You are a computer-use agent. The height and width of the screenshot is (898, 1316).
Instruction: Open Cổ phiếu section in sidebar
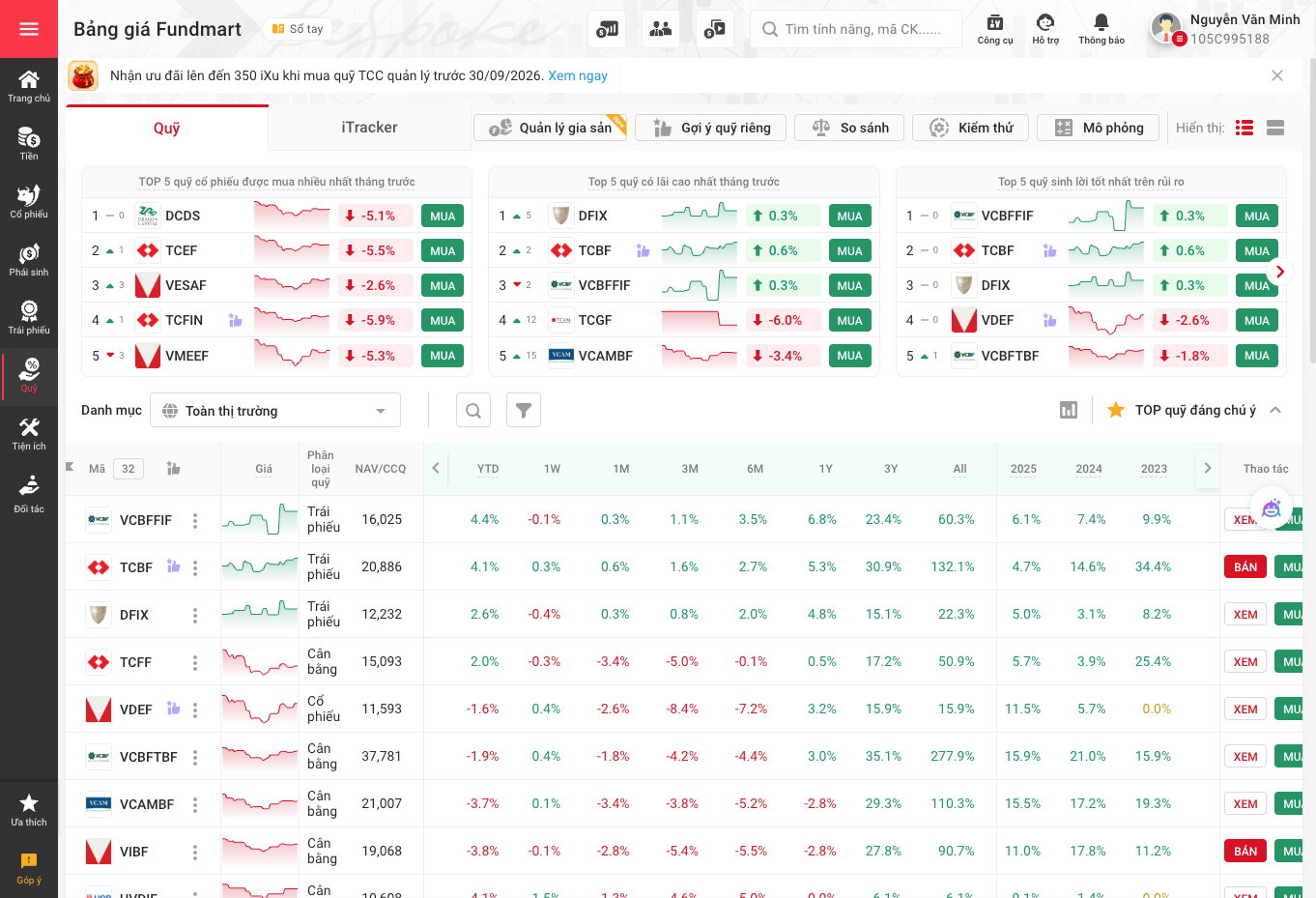29,202
